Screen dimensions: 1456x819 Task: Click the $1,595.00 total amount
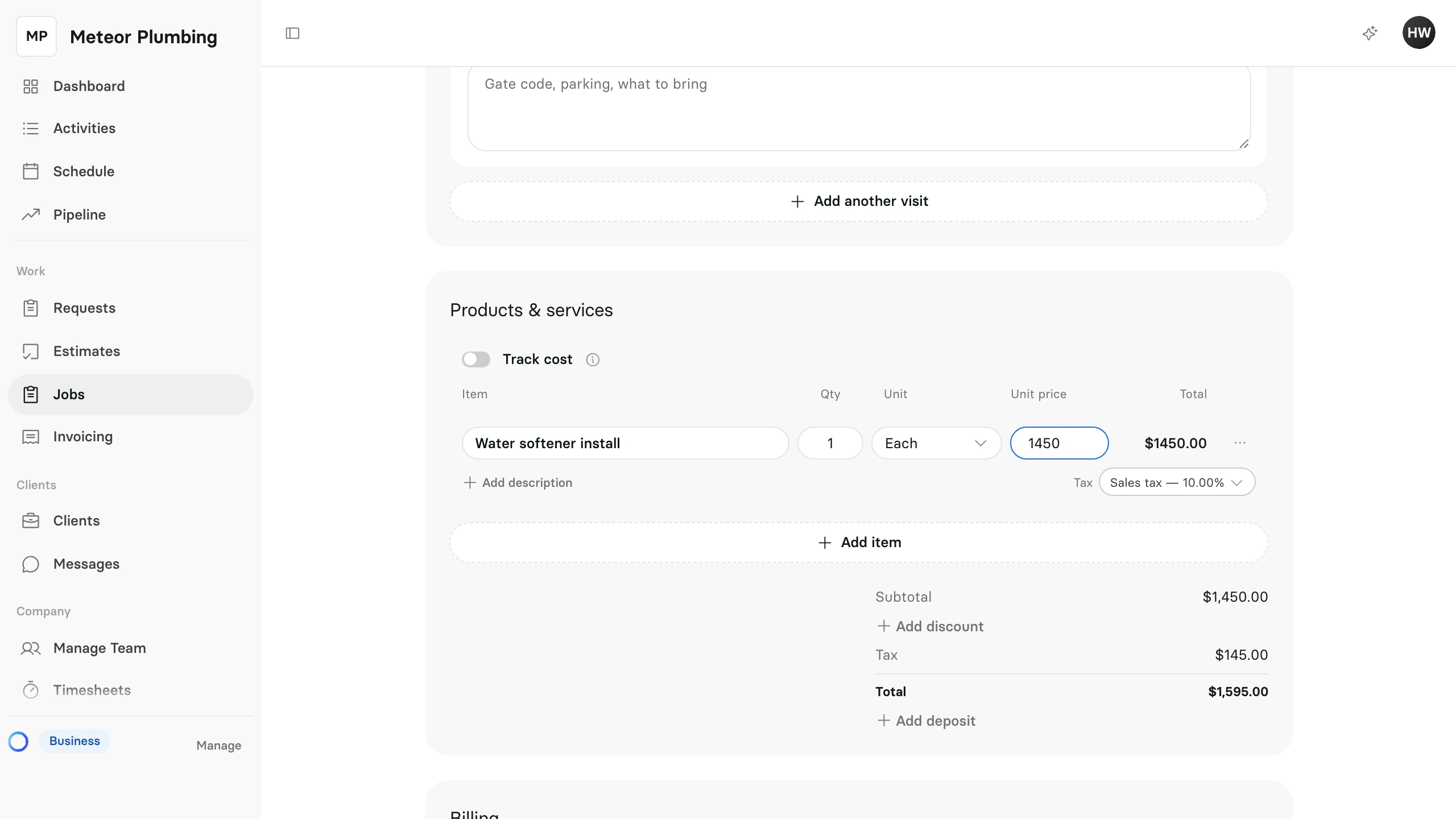pyautogui.click(x=1238, y=692)
